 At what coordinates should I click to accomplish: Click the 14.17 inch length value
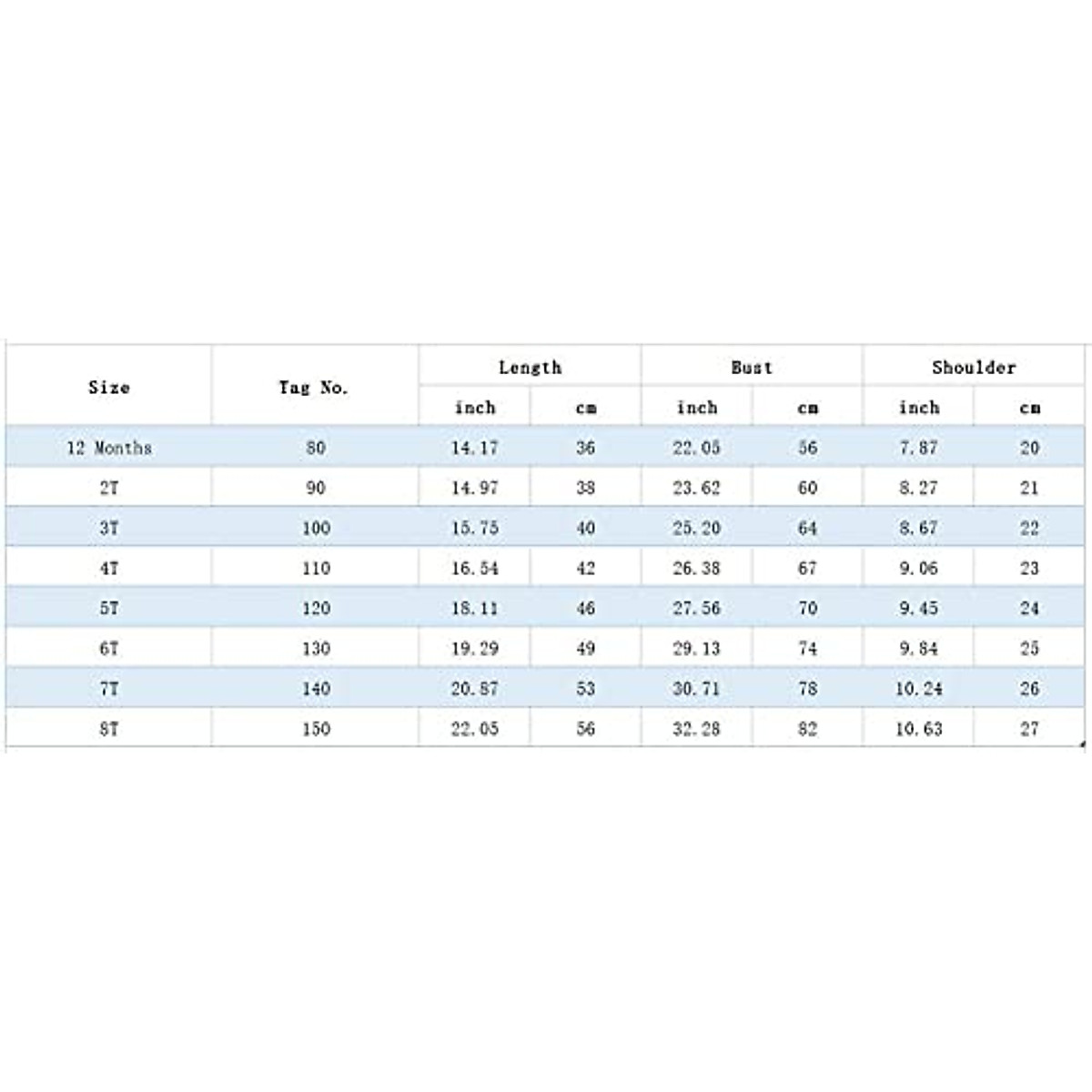(475, 448)
